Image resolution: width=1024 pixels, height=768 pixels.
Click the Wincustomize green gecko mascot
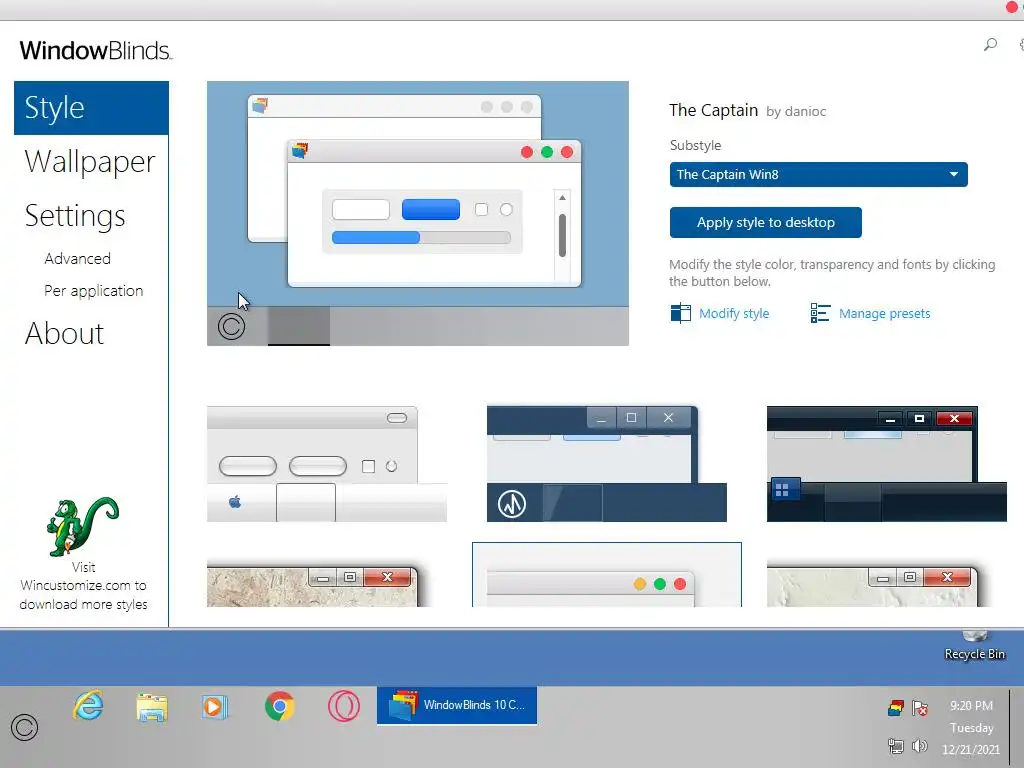pyautogui.click(x=83, y=526)
